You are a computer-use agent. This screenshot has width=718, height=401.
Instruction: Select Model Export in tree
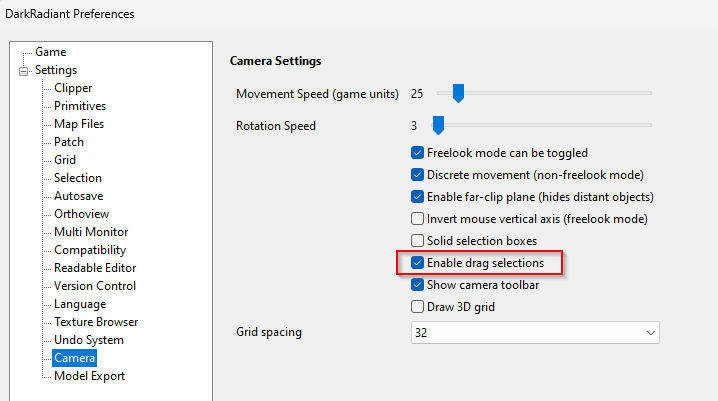[x=89, y=376]
